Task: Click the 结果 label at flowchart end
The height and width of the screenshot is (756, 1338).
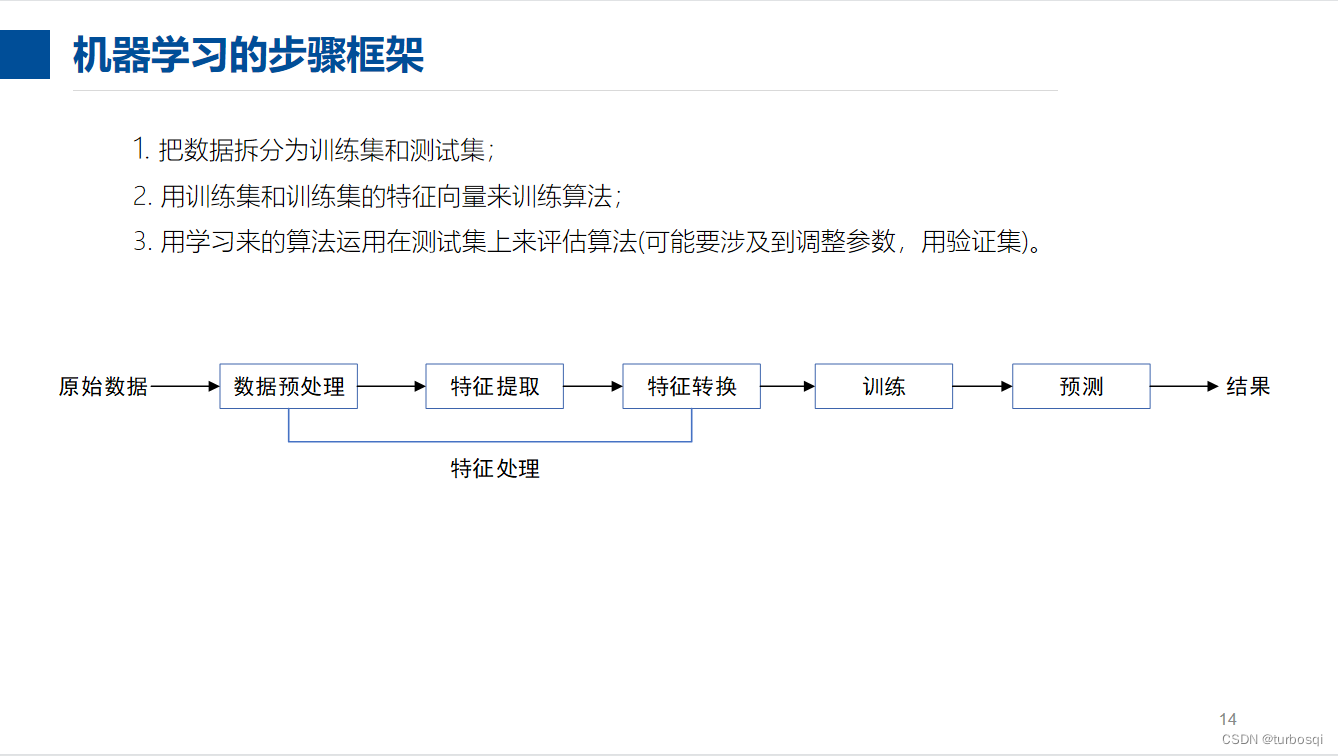Action: (x=1248, y=386)
